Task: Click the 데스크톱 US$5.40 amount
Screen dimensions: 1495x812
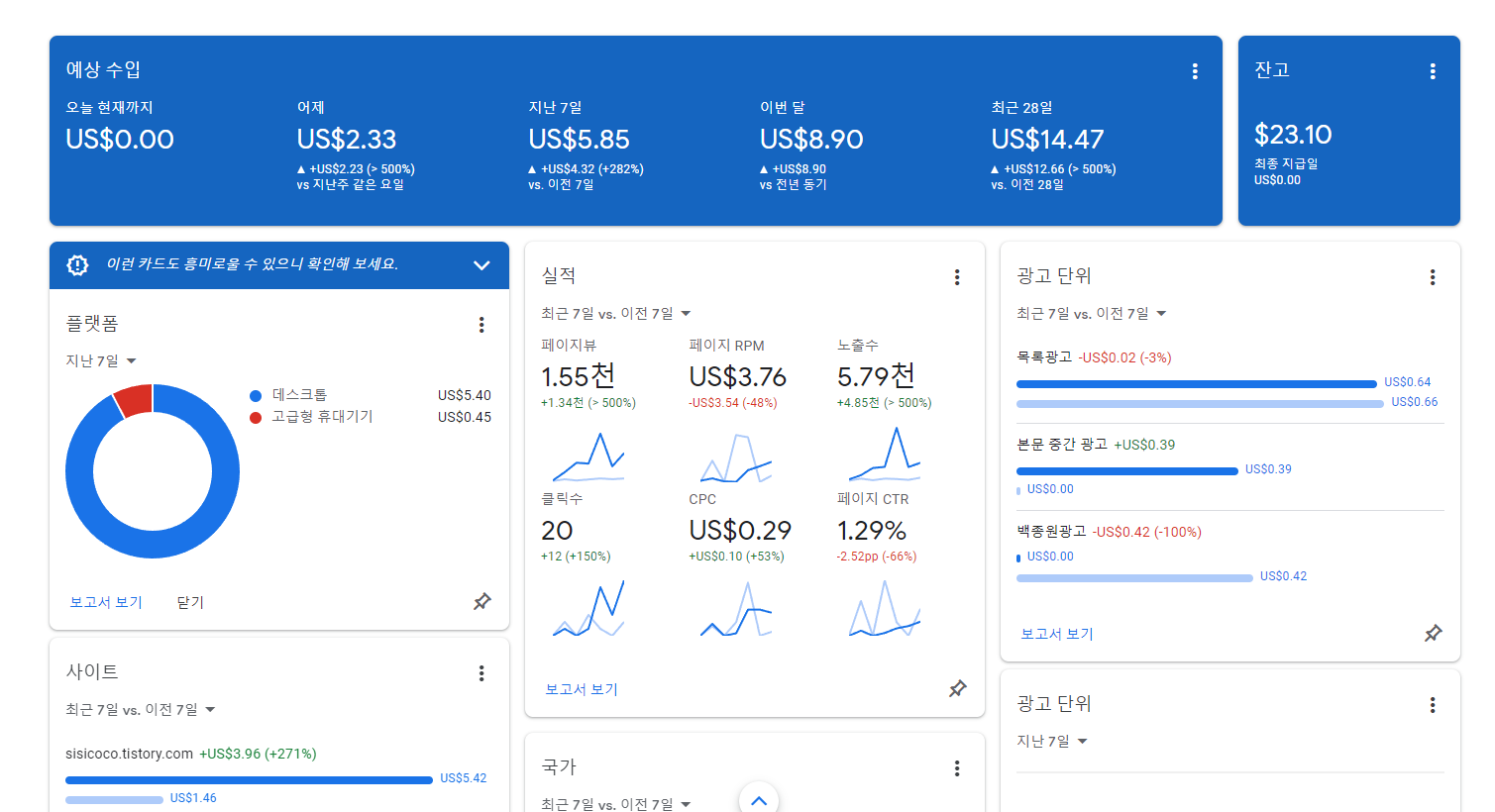Action: 465,395
